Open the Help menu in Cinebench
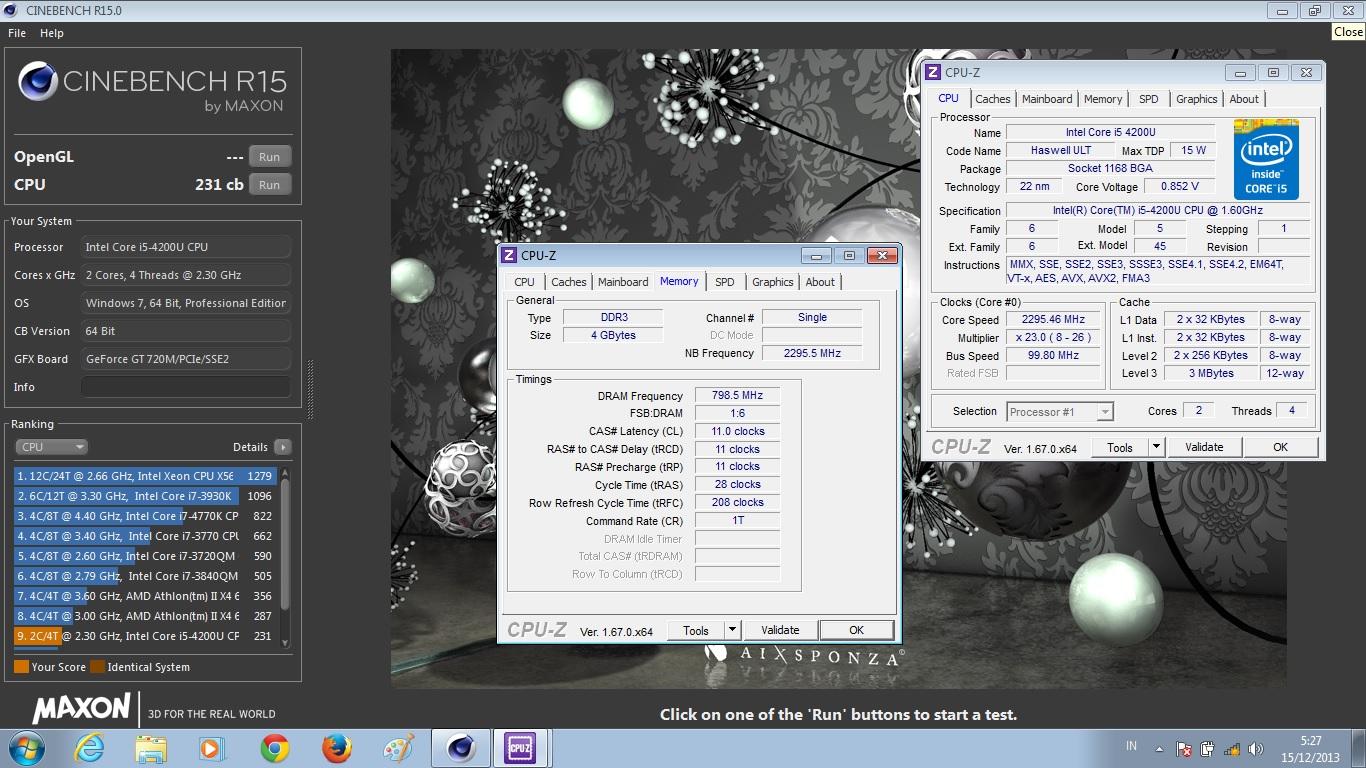The width and height of the screenshot is (1366, 768). tap(52, 33)
